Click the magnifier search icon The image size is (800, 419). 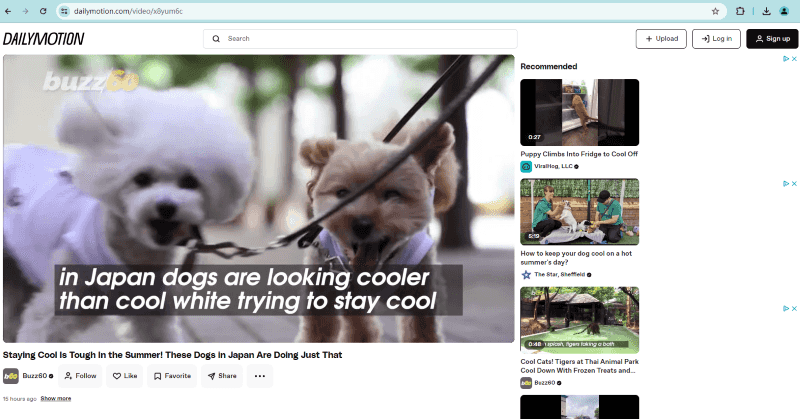(x=216, y=39)
